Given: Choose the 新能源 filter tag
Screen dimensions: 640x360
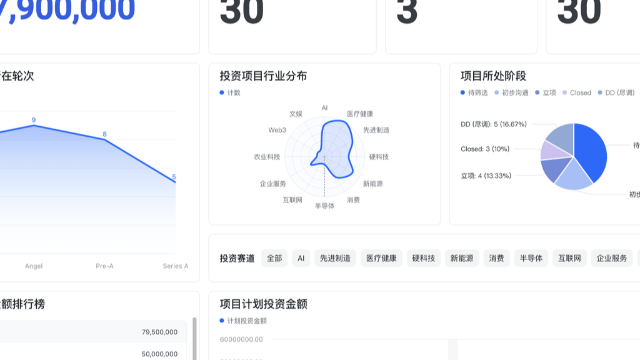Looking at the screenshot, I should point(462,258).
